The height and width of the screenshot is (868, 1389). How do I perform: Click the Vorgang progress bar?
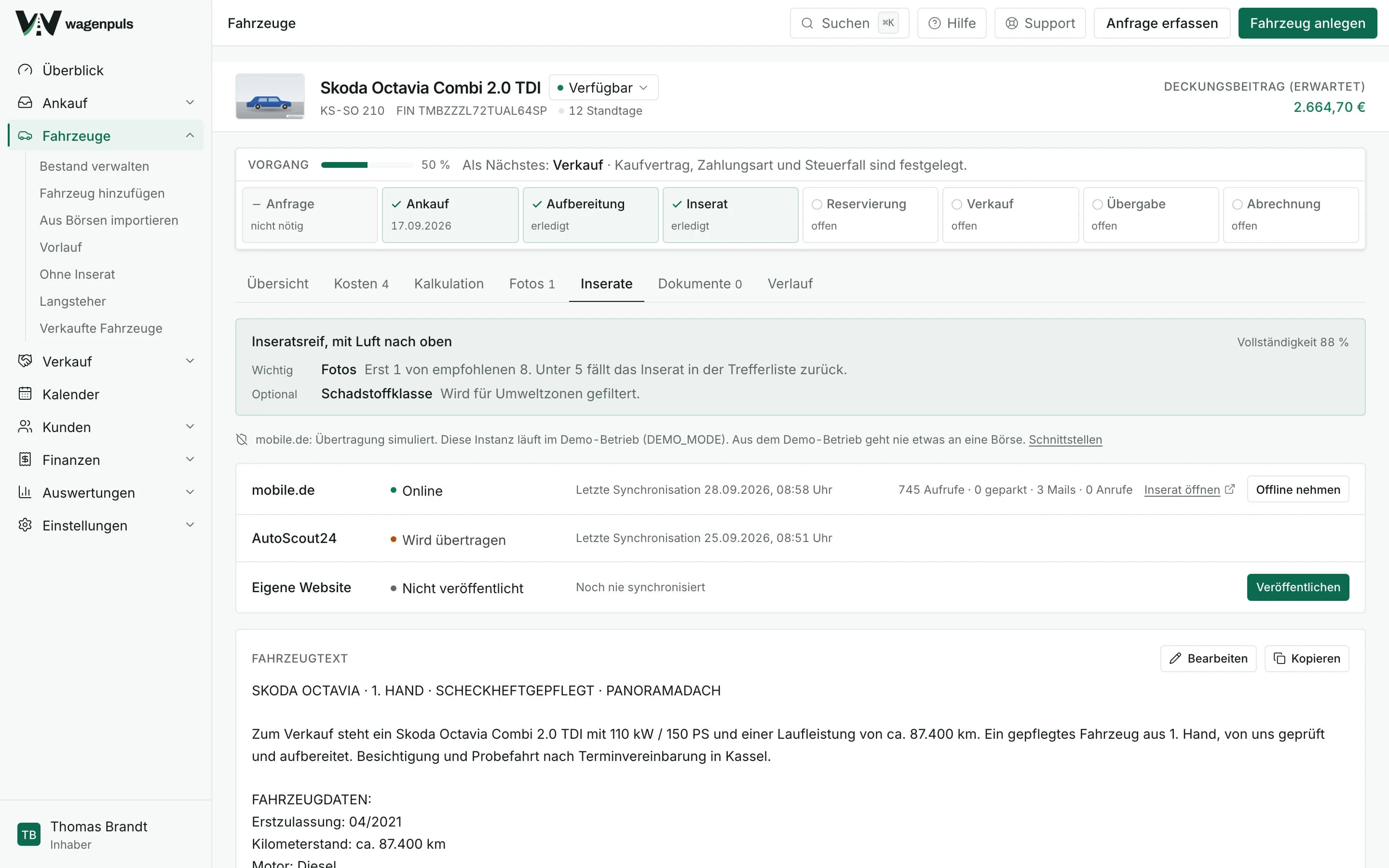[368, 165]
